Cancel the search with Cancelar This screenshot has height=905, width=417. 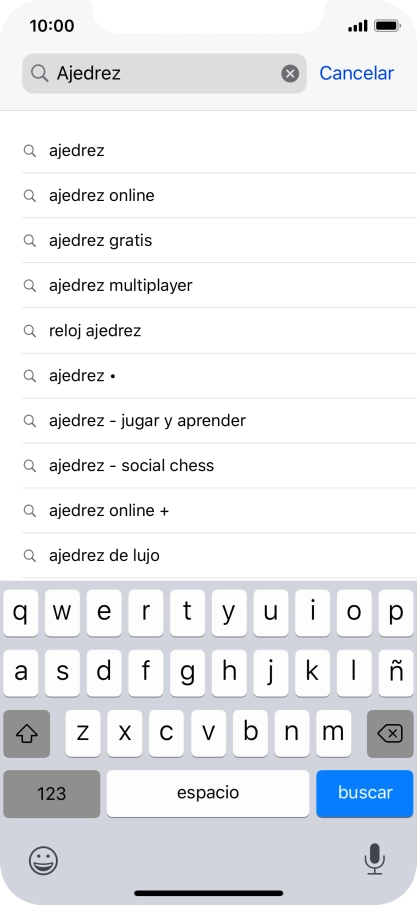point(356,73)
